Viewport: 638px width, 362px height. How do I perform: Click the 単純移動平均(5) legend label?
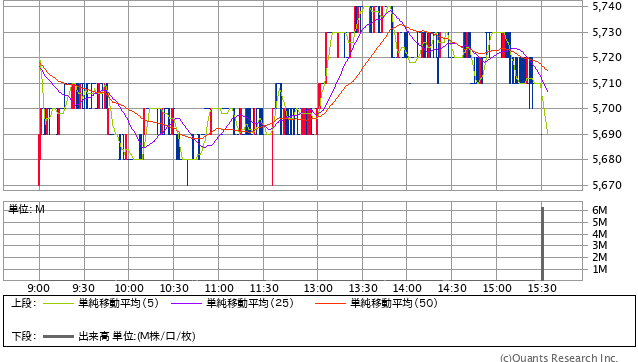[118, 303]
